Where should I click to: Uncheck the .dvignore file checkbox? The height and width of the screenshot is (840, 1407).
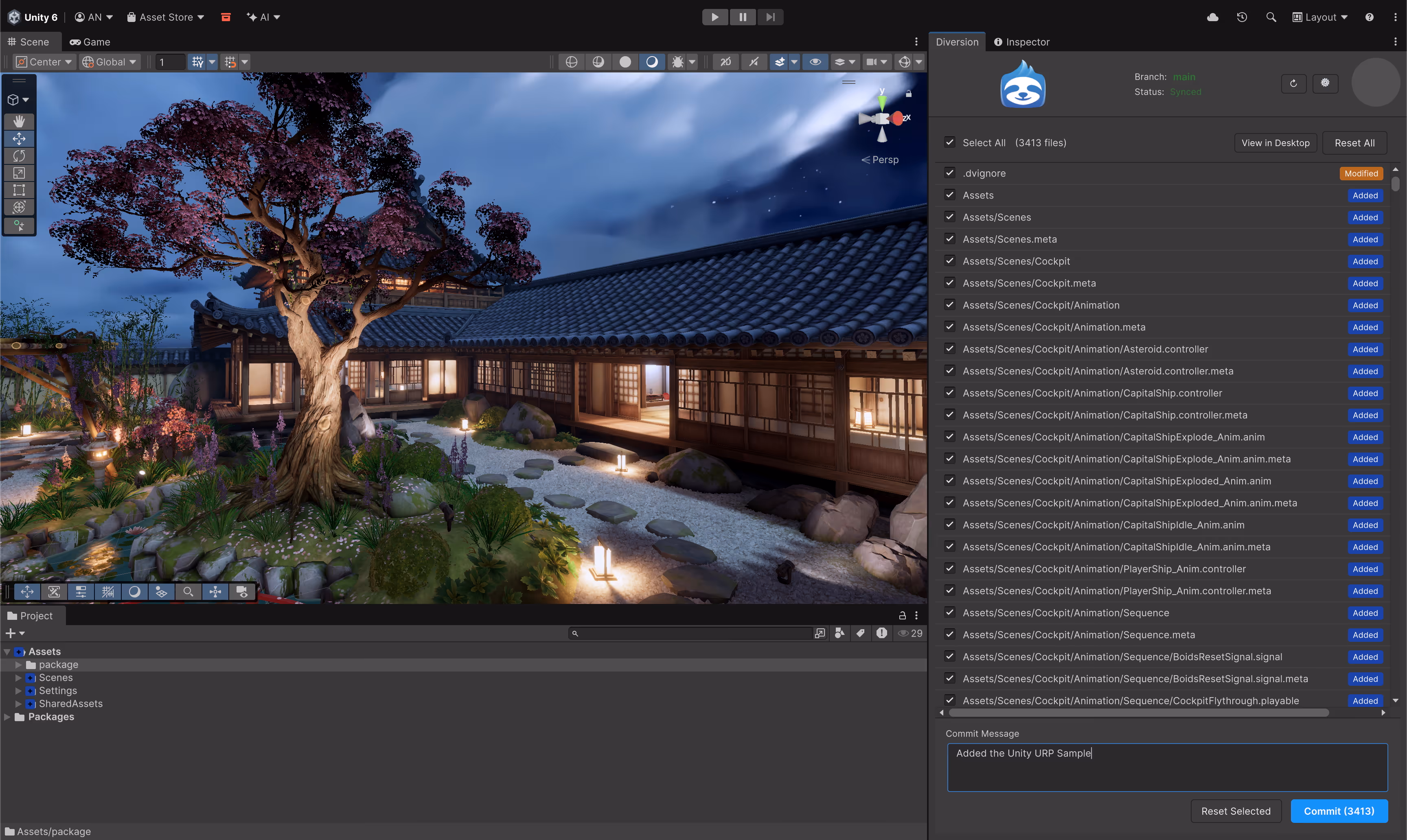click(950, 173)
